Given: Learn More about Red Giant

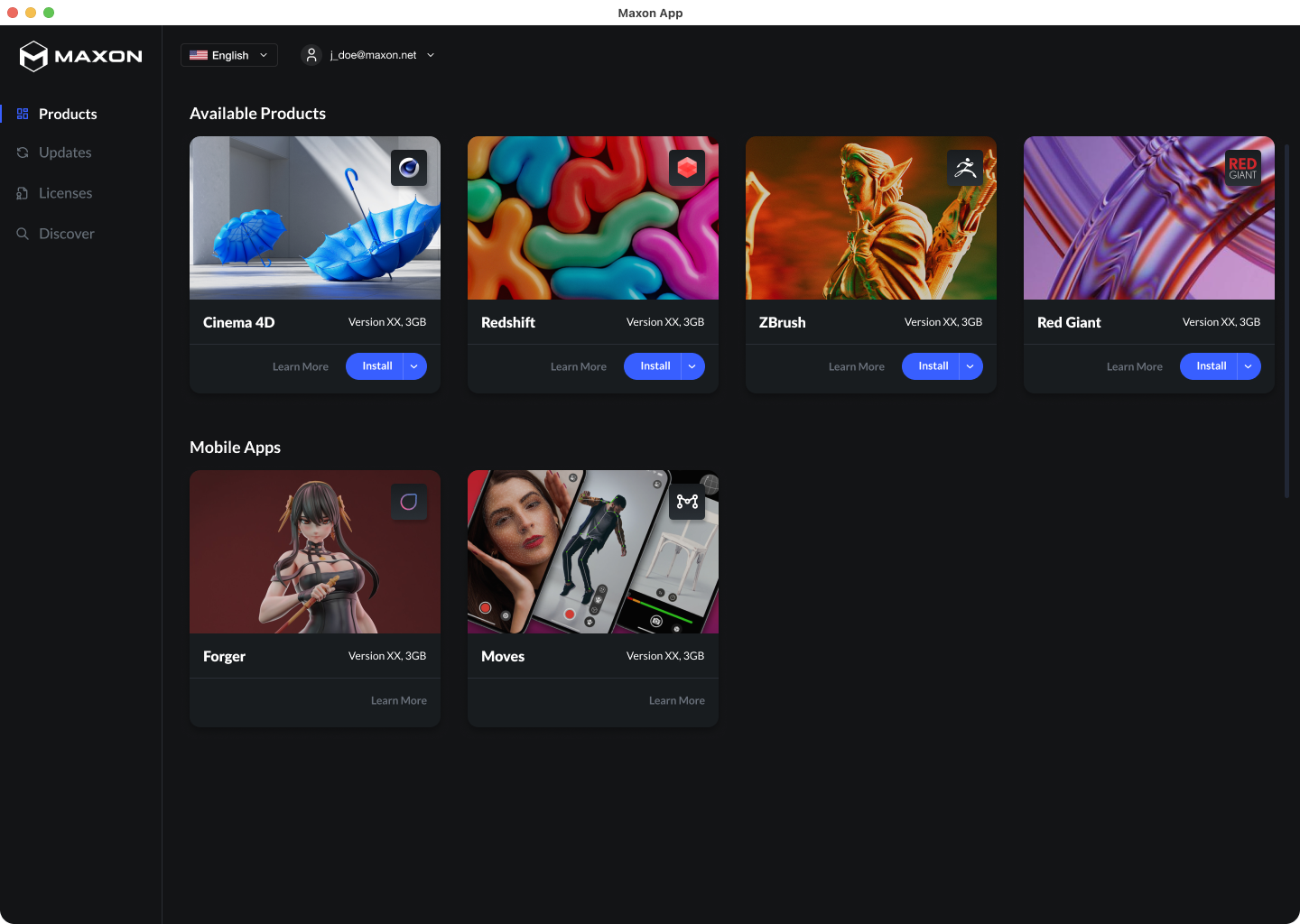Looking at the screenshot, I should pyautogui.click(x=1135, y=367).
